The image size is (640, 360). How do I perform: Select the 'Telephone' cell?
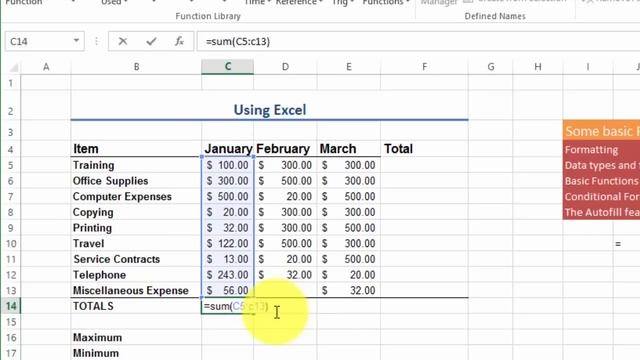136,275
